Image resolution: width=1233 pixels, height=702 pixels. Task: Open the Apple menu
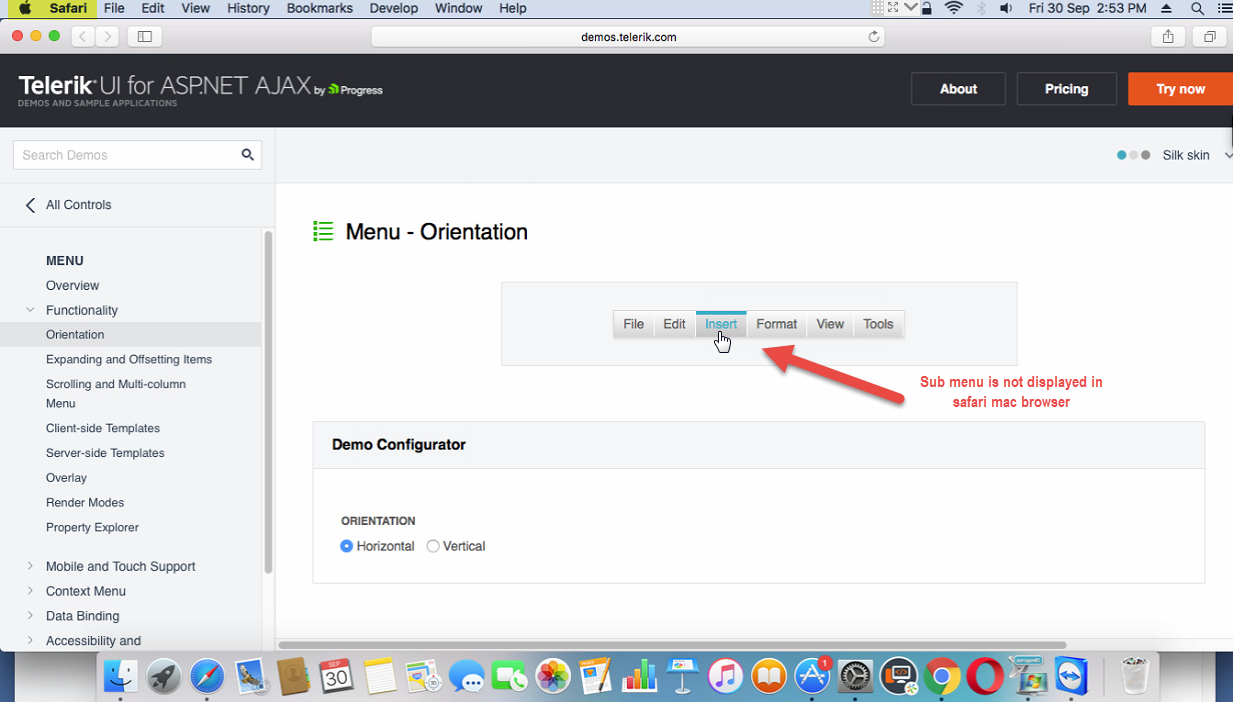(x=25, y=8)
